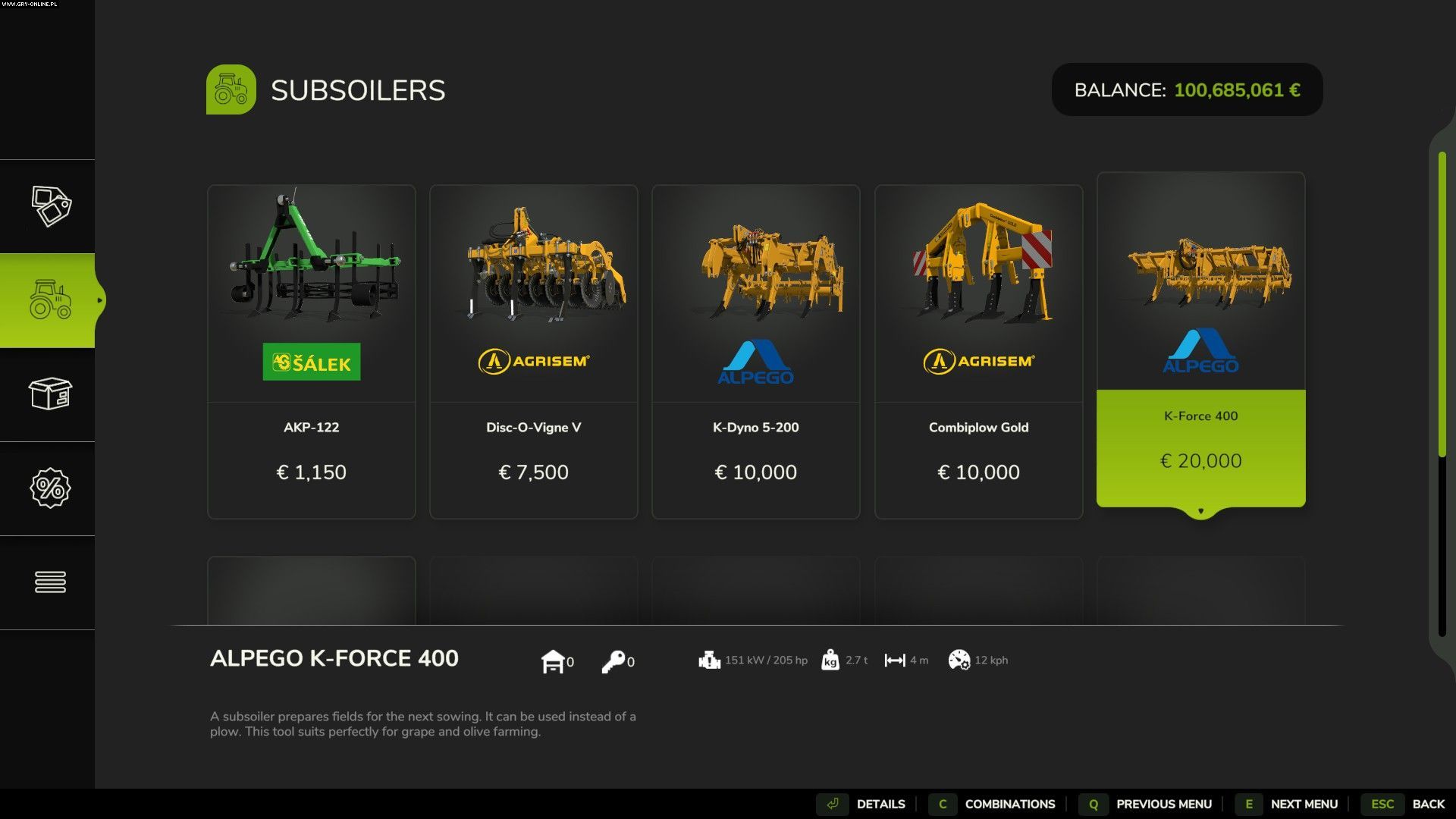Select the Disc-O-Vigne V card

534,352
